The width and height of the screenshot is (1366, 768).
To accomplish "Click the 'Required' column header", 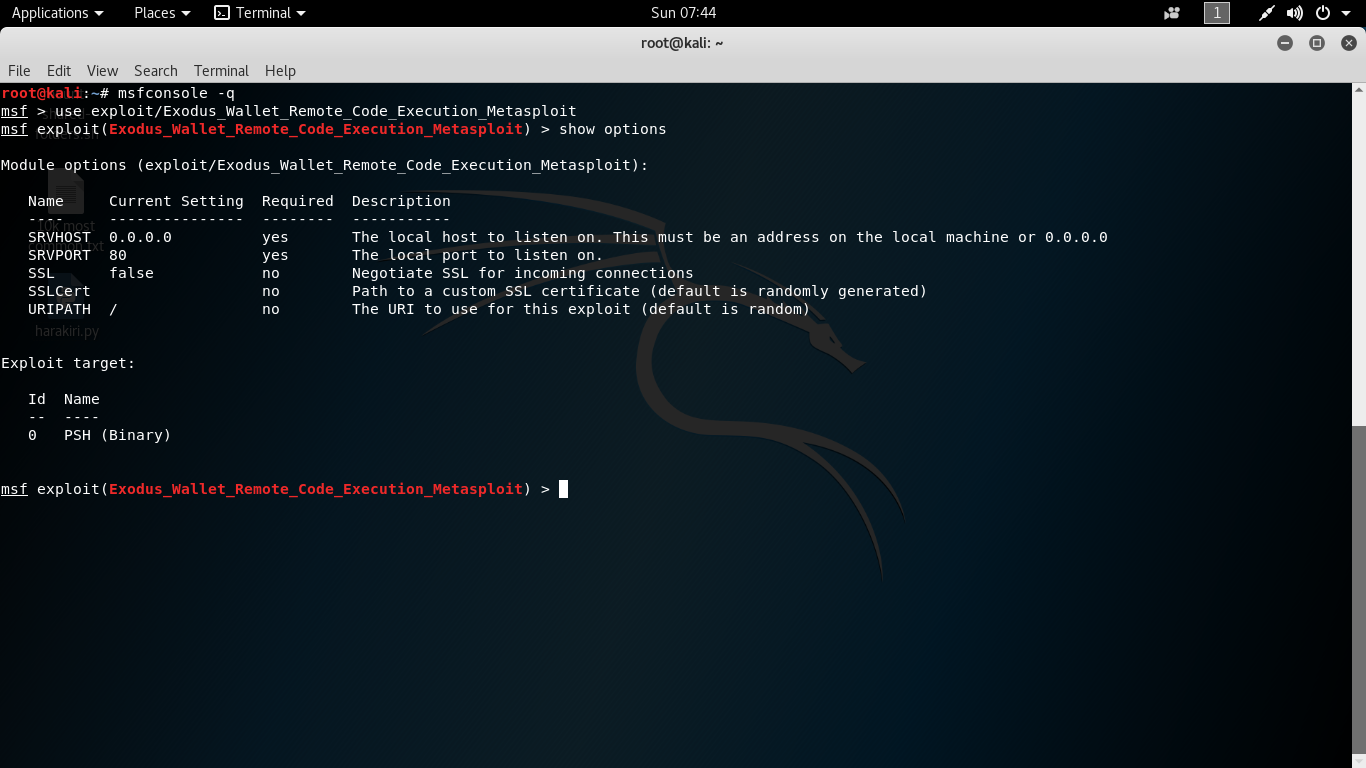I will coord(298,201).
